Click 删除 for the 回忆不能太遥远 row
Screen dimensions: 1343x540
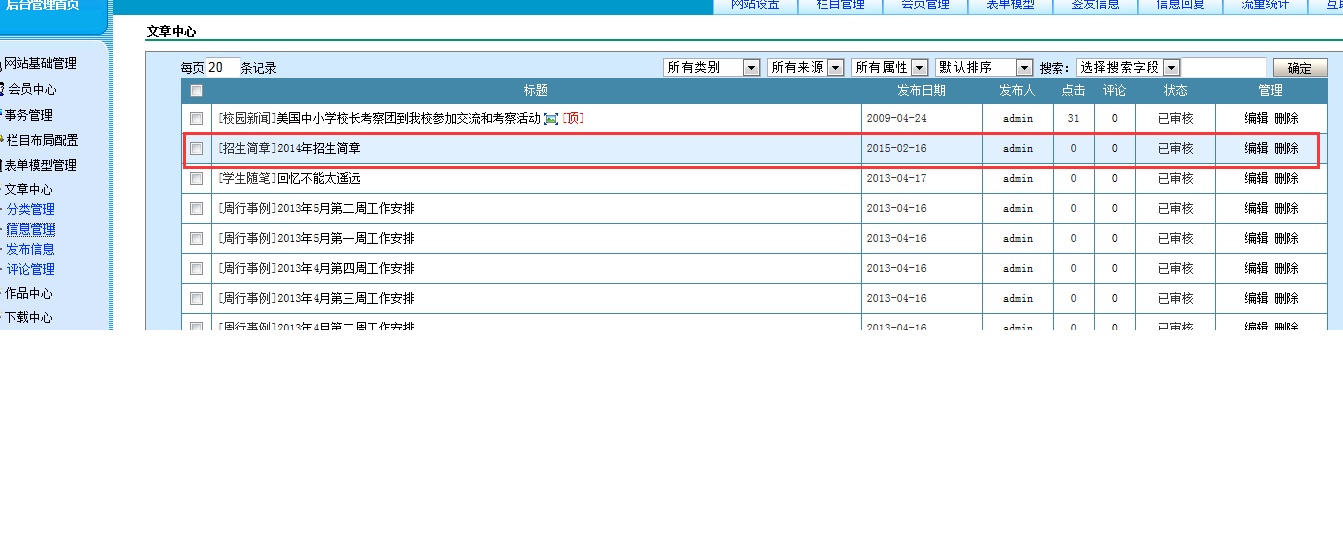1286,179
